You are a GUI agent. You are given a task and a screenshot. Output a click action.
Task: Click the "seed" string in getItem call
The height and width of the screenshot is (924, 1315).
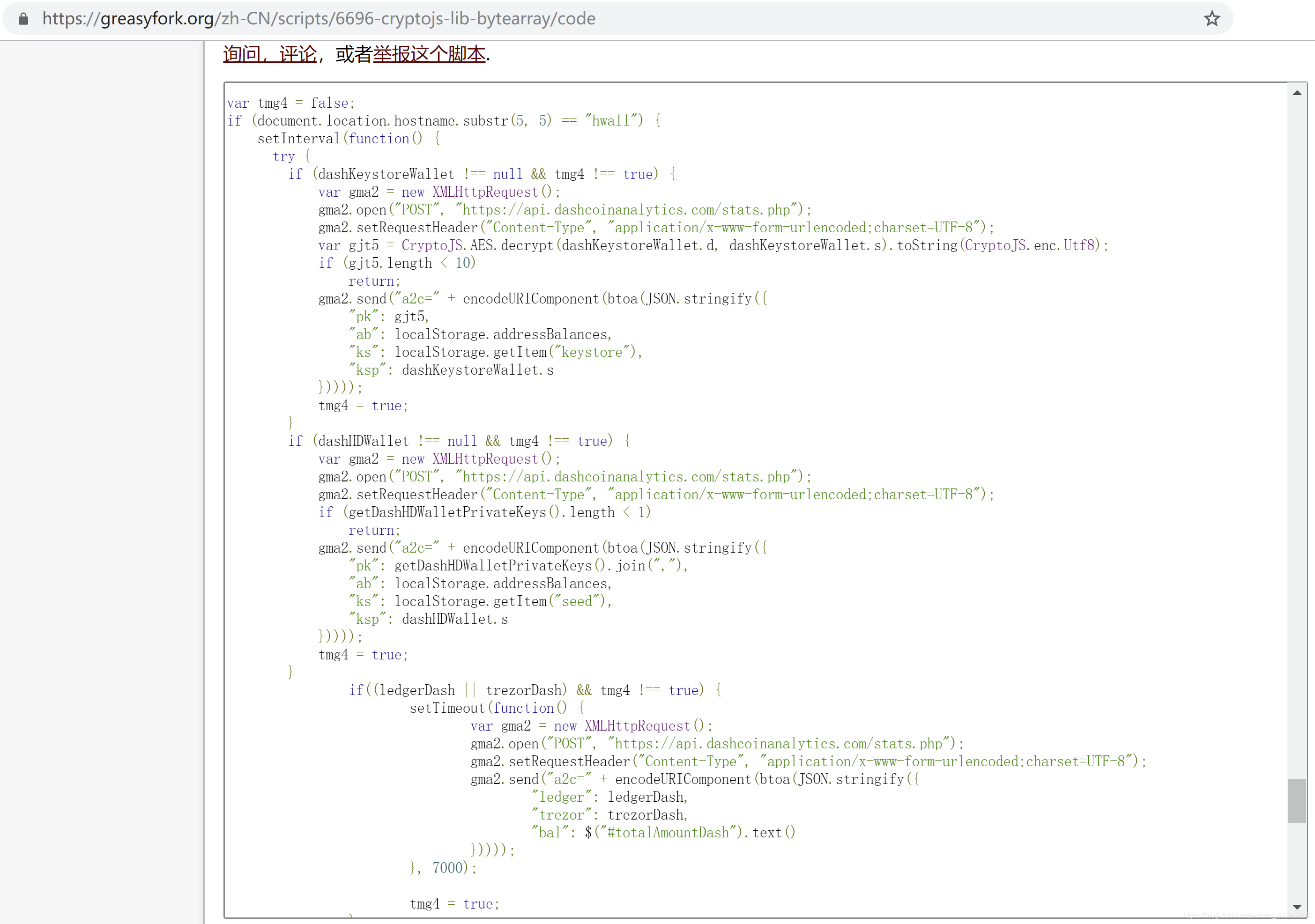tap(577, 601)
